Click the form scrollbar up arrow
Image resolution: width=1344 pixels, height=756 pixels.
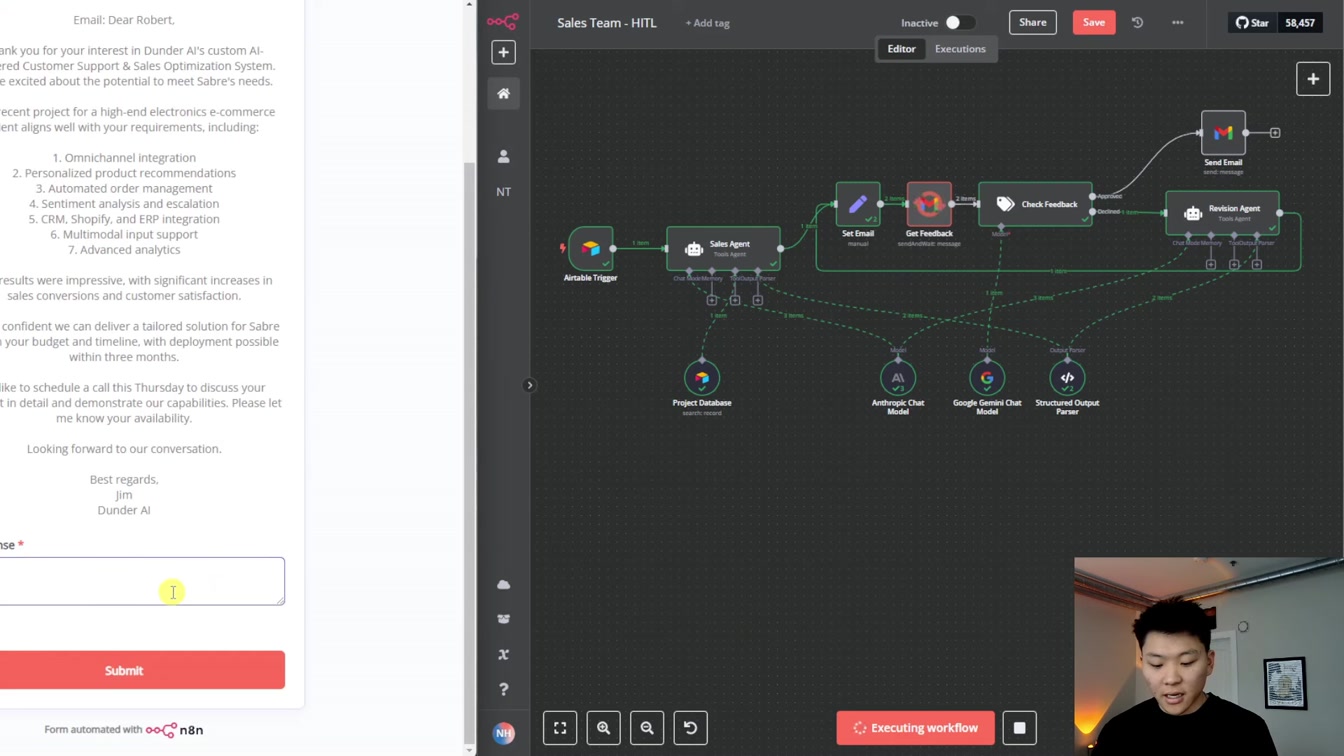tap(470, 5)
